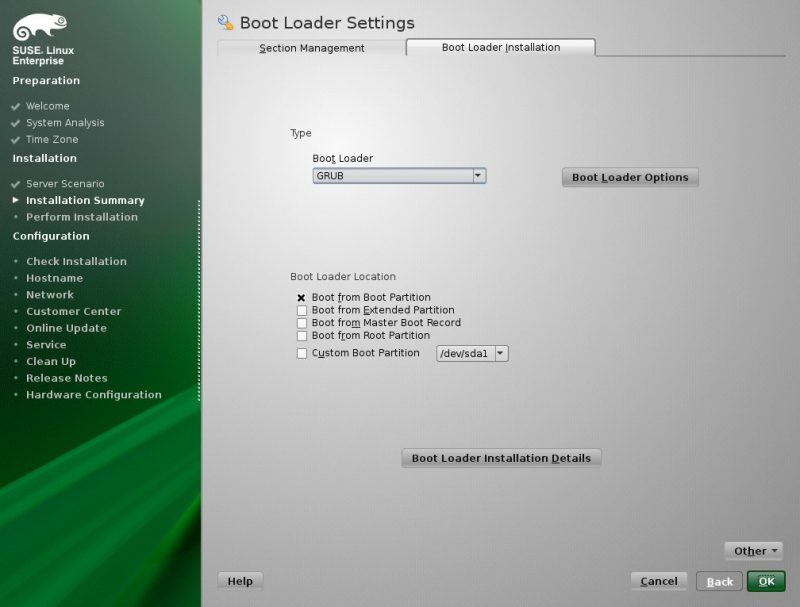Image resolution: width=800 pixels, height=607 pixels.
Task: Enable the Custom Boot Partition checkbox
Action: [302, 354]
